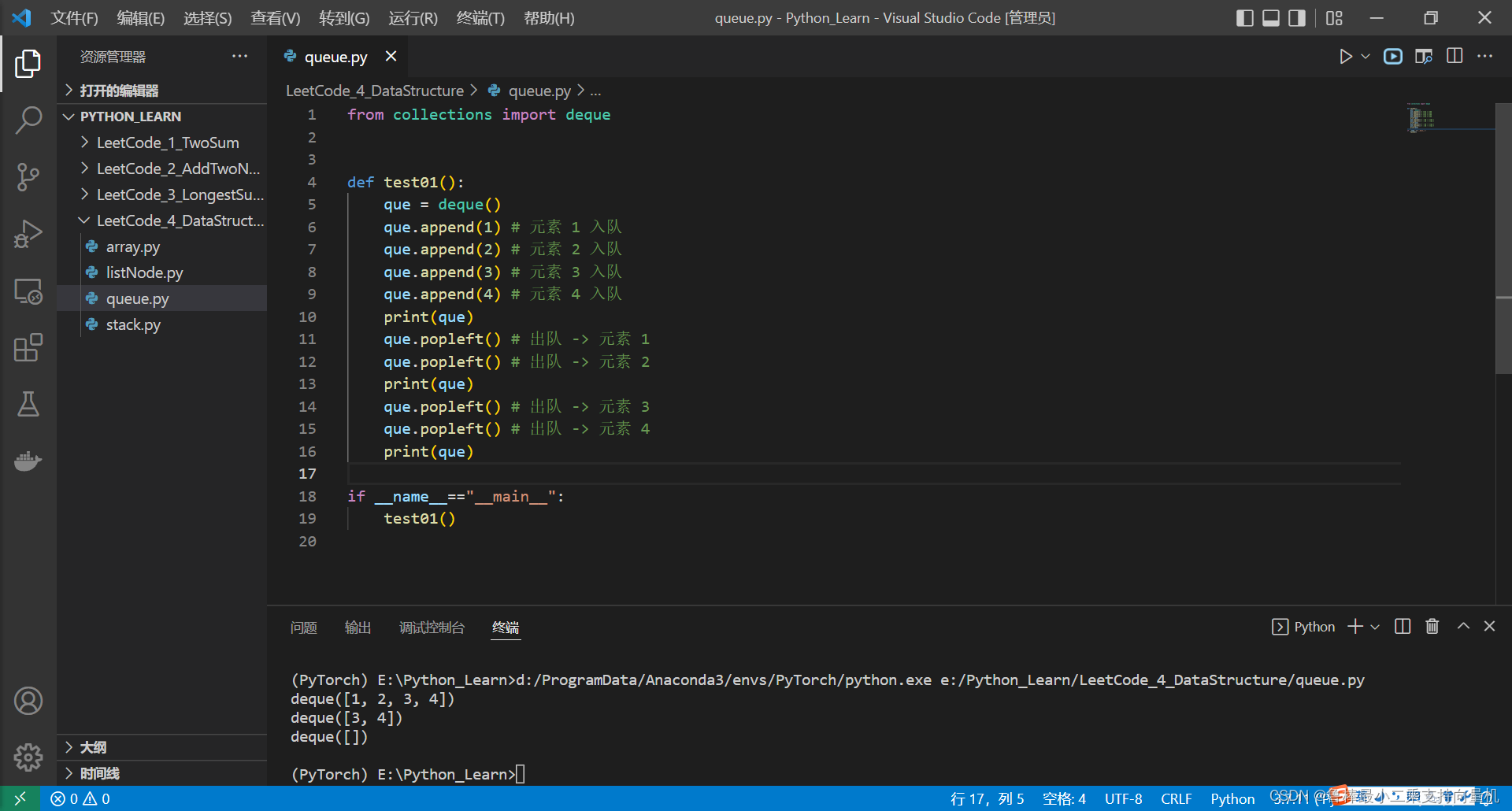Open the Manage gear settings icon
The image size is (1512, 811).
(x=28, y=757)
